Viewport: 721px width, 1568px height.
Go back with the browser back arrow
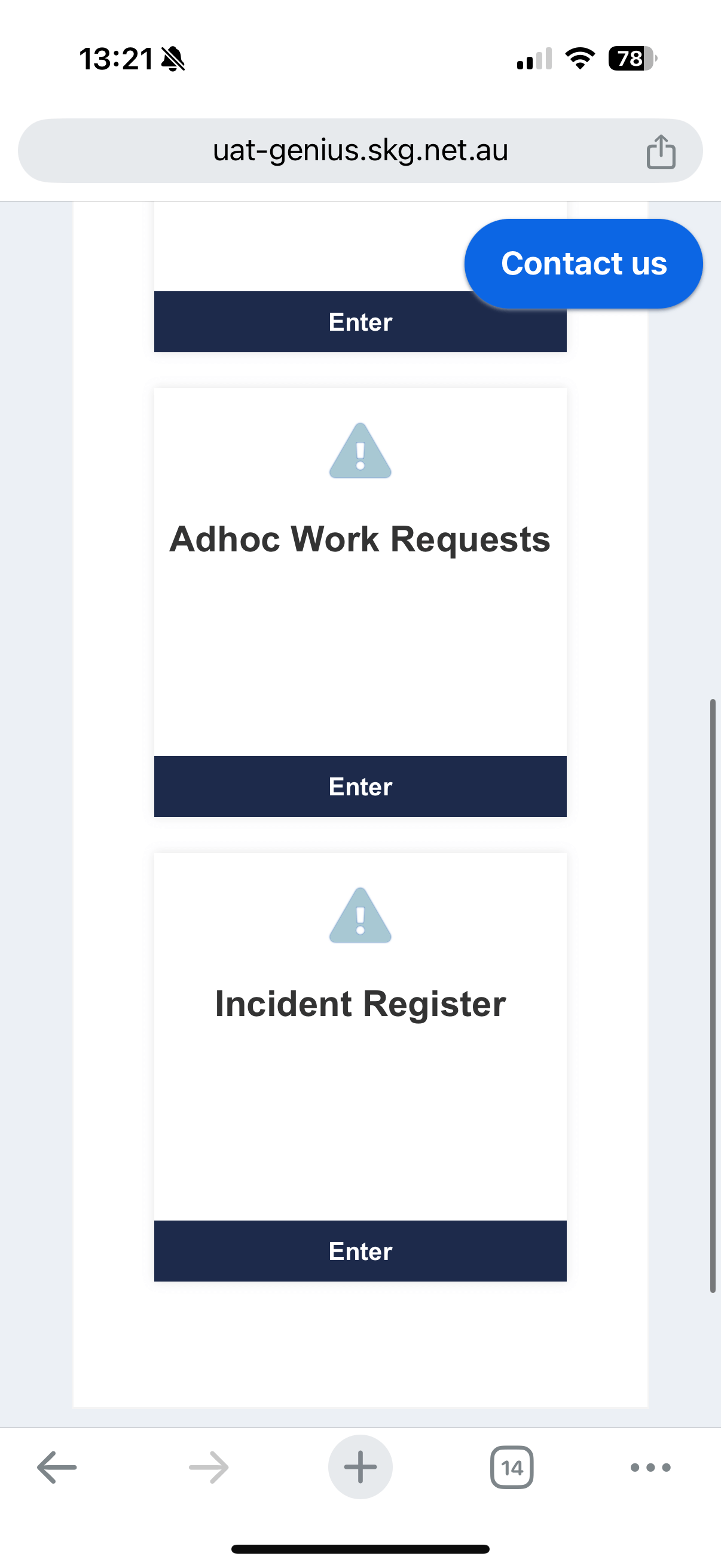click(57, 1467)
